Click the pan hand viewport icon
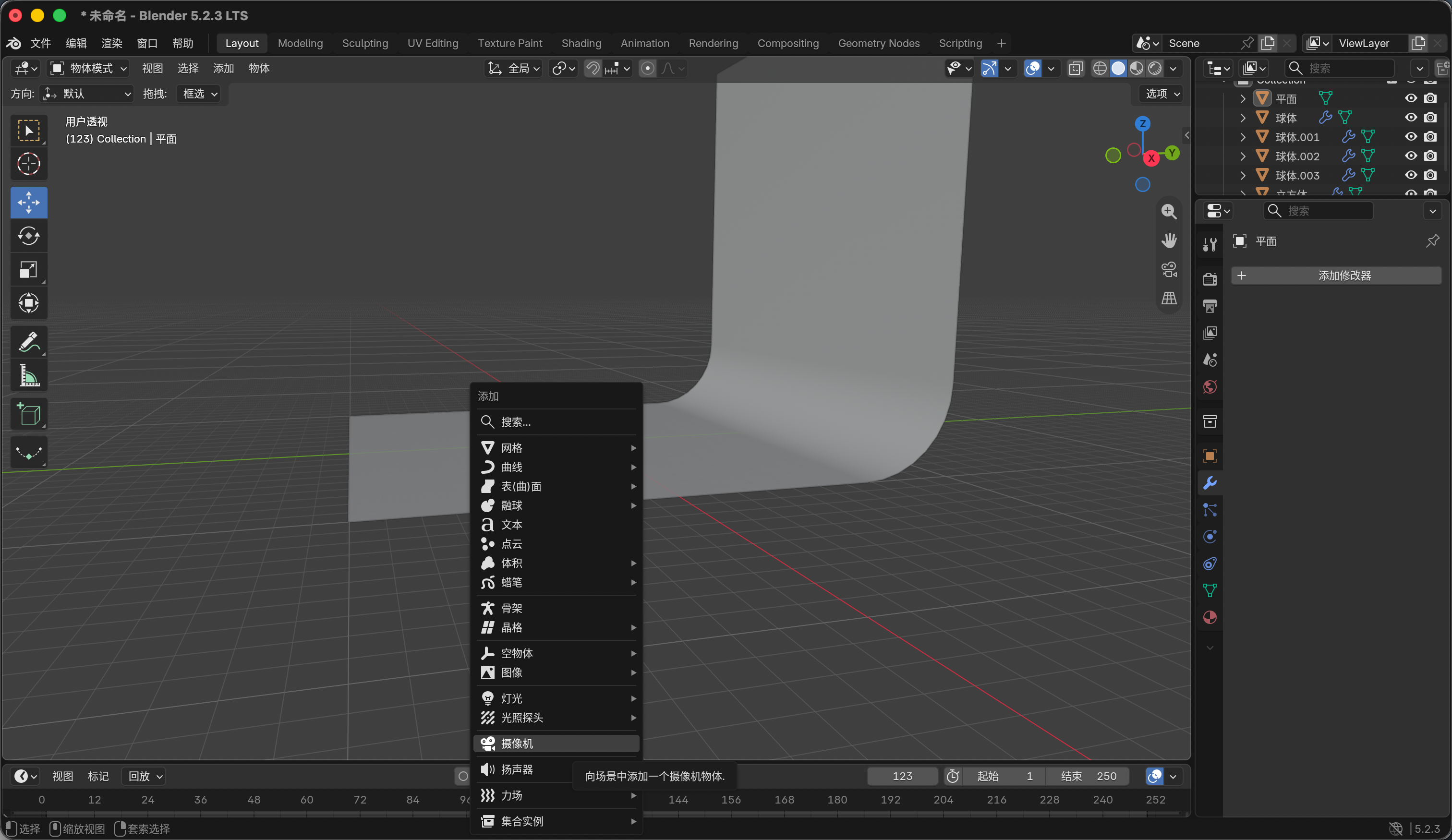Screen dimensions: 1452x840 tap(1169, 240)
